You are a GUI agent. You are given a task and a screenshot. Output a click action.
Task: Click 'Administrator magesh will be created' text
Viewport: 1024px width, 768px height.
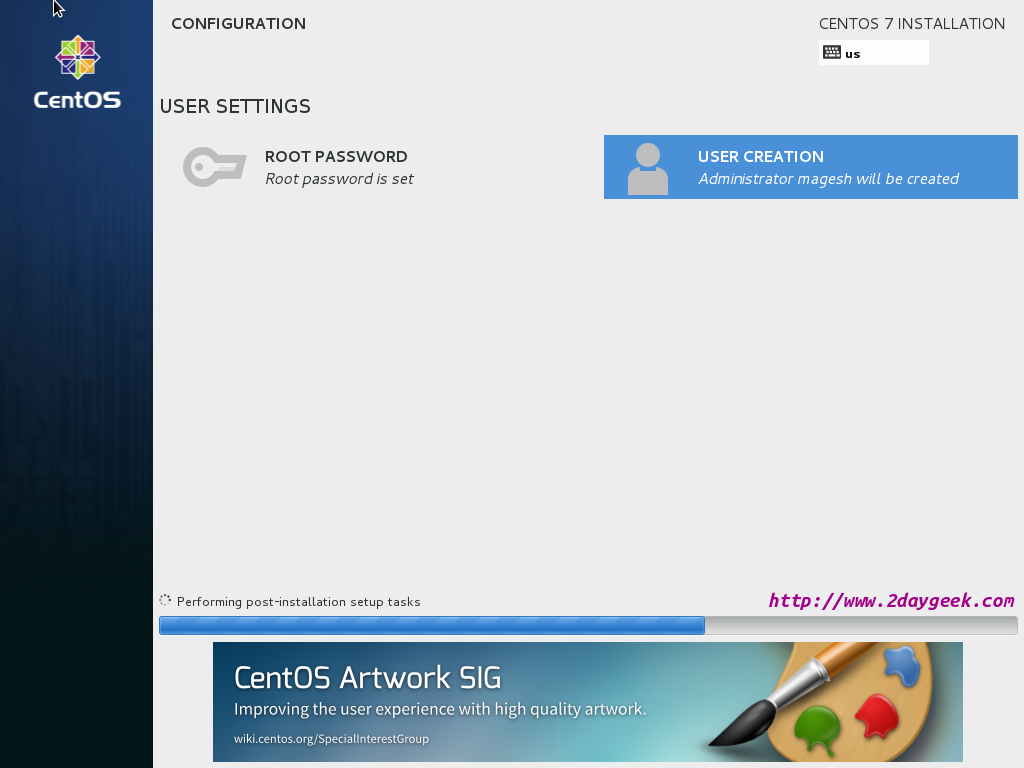(828, 179)
